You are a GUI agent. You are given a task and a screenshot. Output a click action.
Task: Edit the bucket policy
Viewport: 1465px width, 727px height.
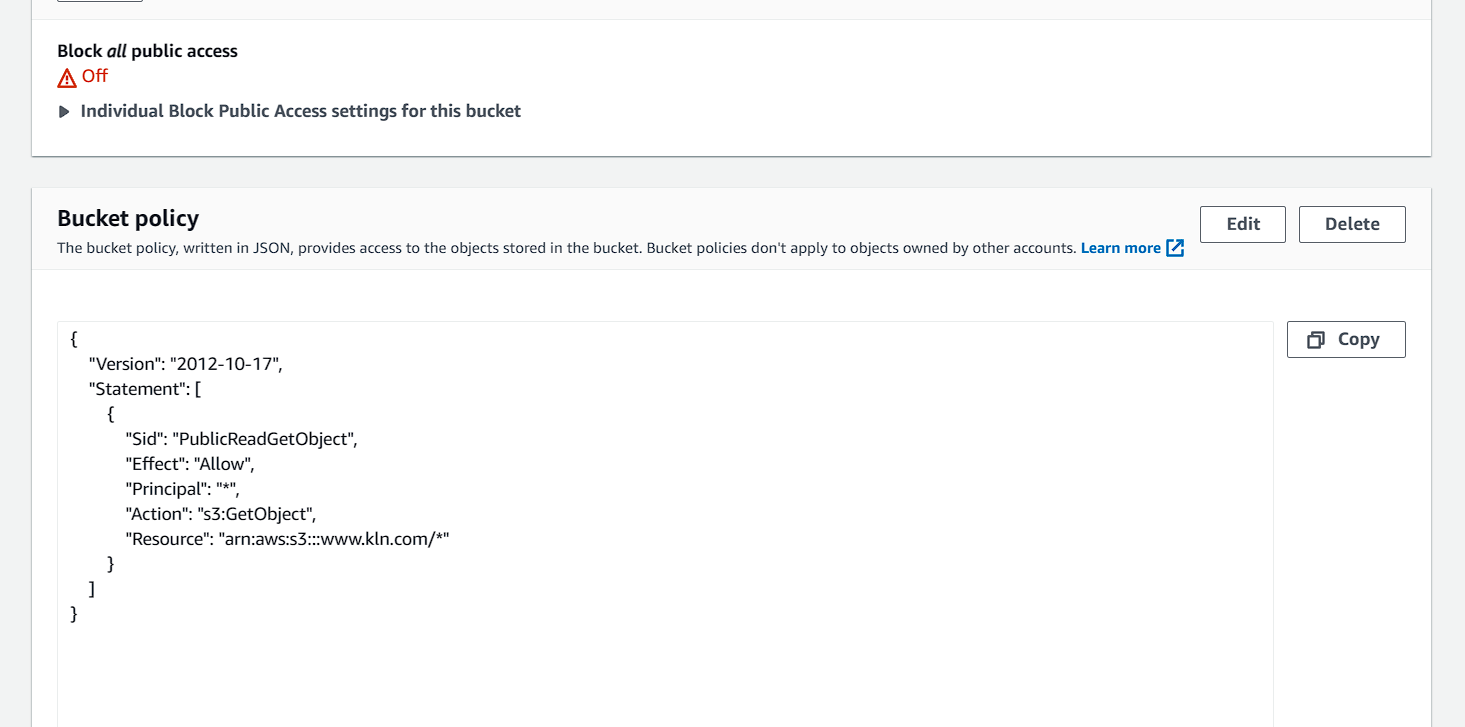(x=1242, y=224)
